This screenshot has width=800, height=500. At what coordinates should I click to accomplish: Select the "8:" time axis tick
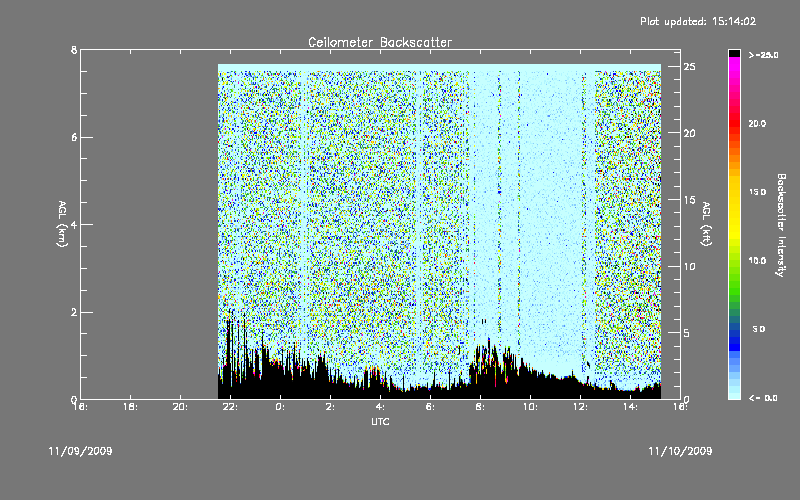coord(480,407)
